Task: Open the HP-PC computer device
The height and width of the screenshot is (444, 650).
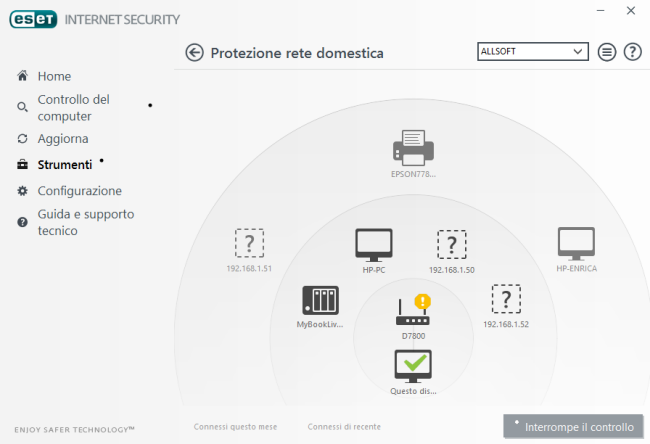Action: click(x=374, y=245)
